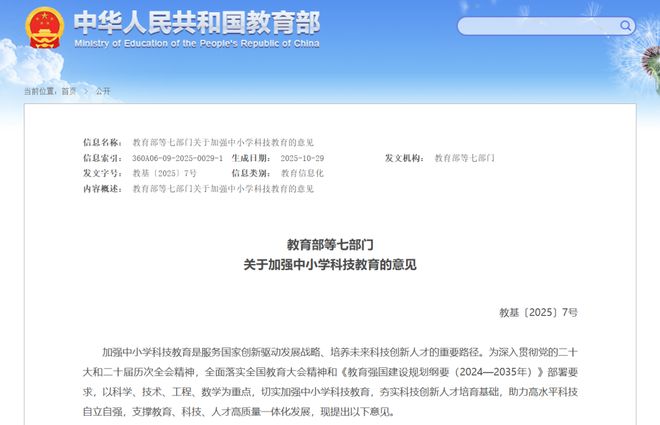Viewport: 660px width, 425px height.
Task: Click index number 360A06-09-2025-0029-1
Action: click(x=177, y=158)
